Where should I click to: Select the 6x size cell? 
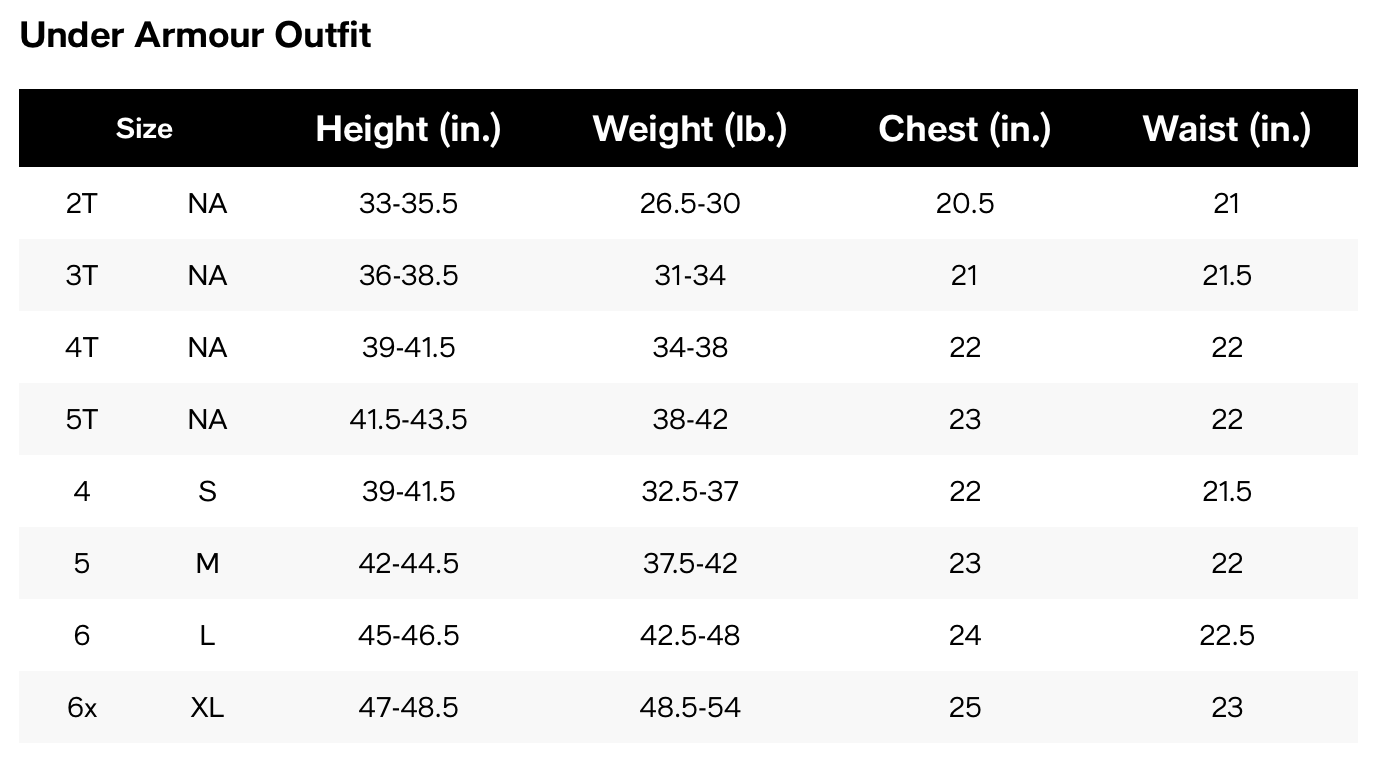(82, 707)
